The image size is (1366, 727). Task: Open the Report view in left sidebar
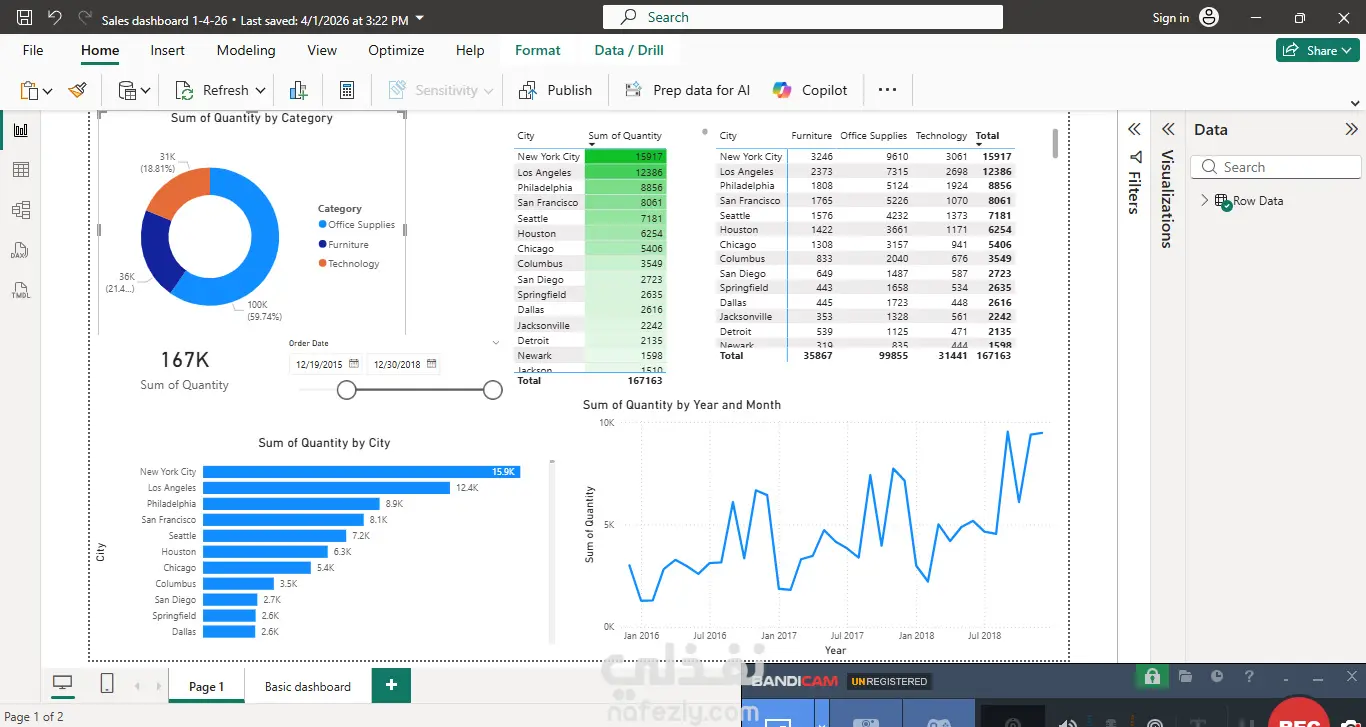point(20,130)
